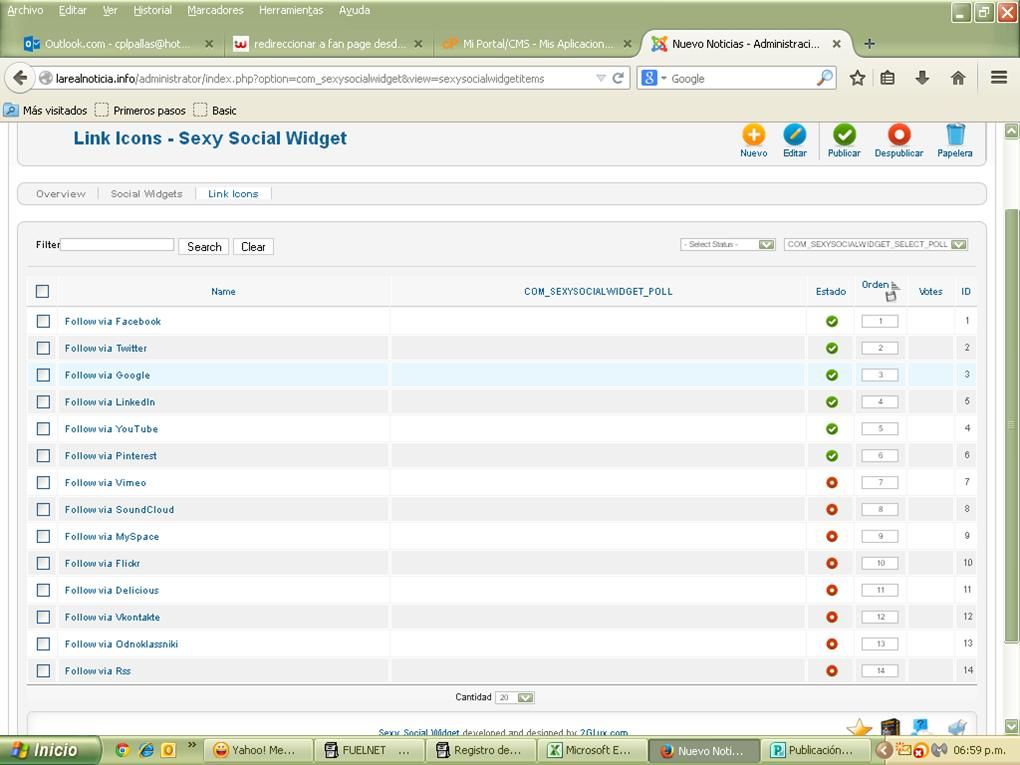Open the Cantidad page size dropdown
The height and width of the screenshot is (765, 1020).
pos(515,697)
